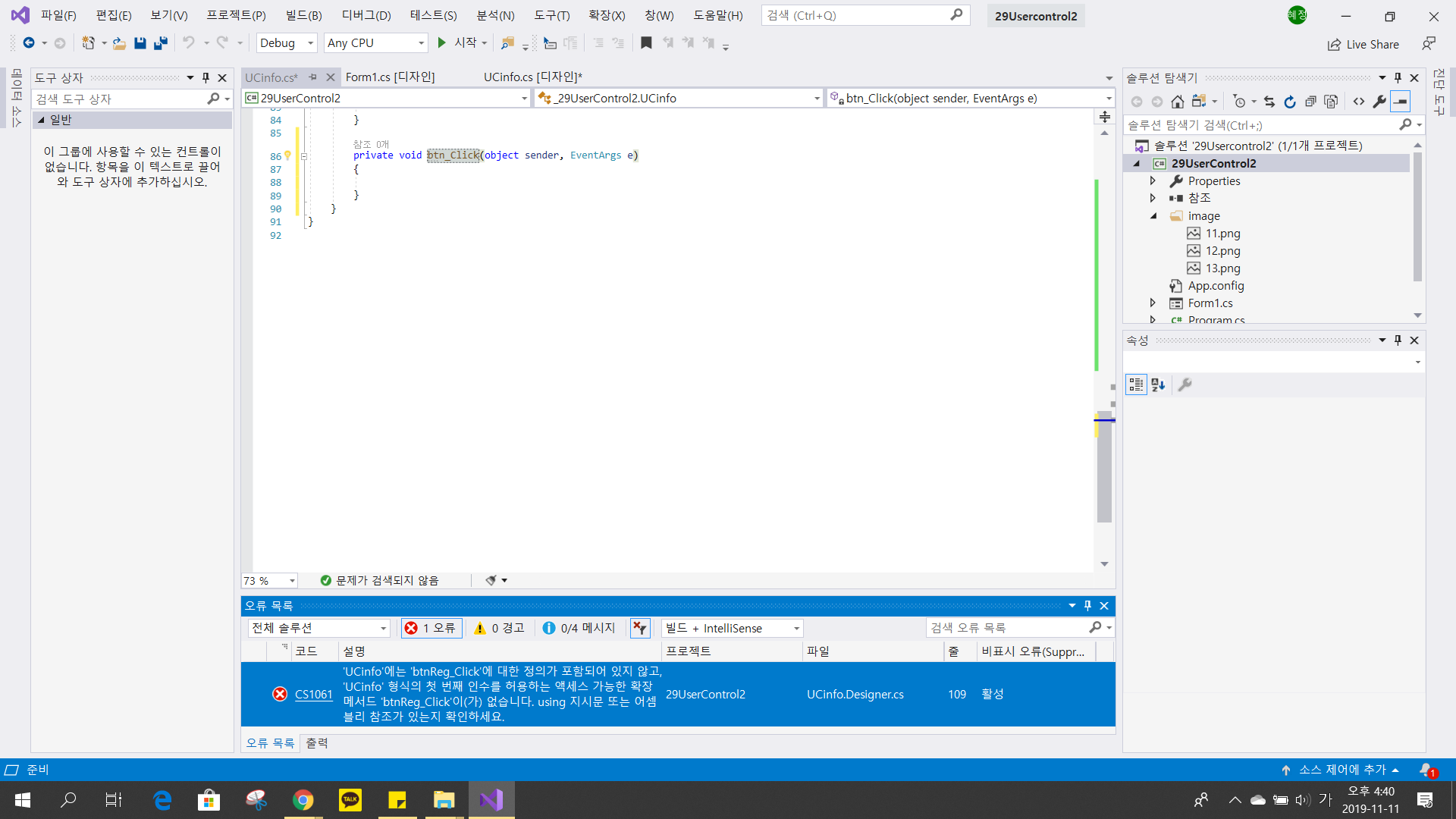
Task: Click Collapse All in Solution Explorer
Action: click(x=1310, y=102)
